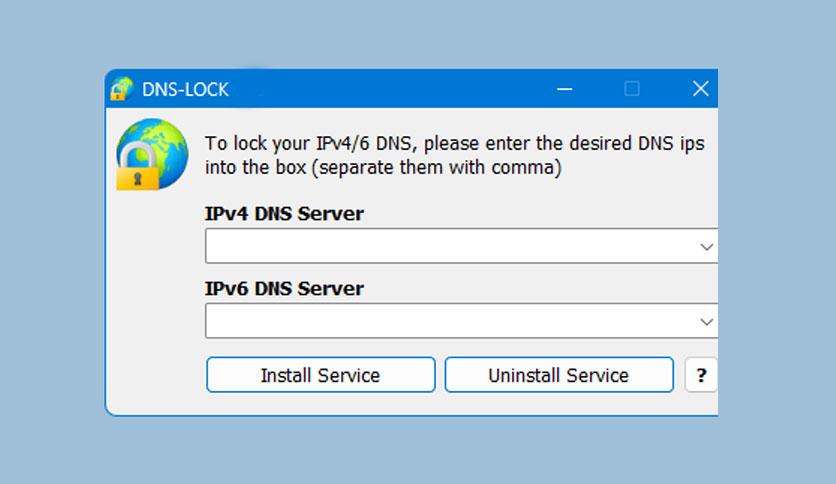Click the Install Service button
836x484 pixels.
coord(321,375)
